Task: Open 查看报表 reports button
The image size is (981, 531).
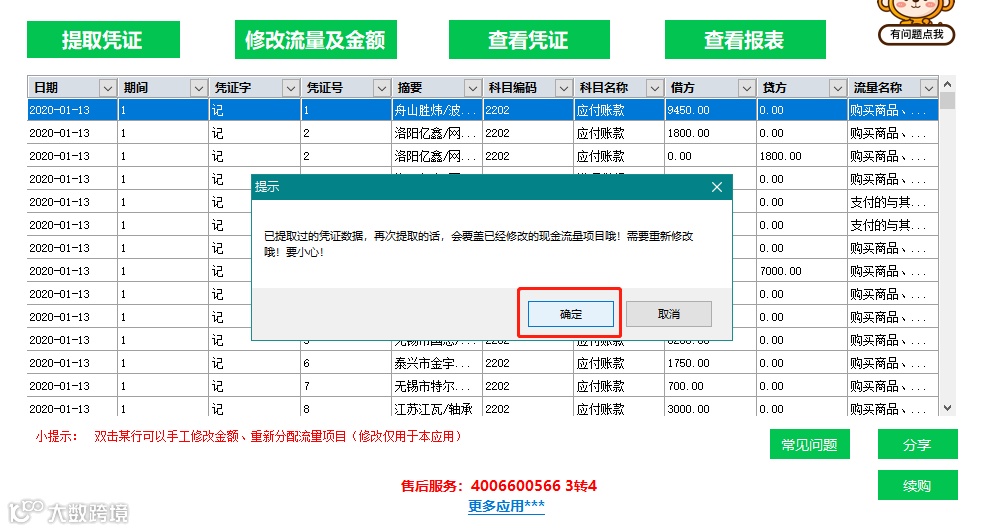Action: click(x=745, y=39)
